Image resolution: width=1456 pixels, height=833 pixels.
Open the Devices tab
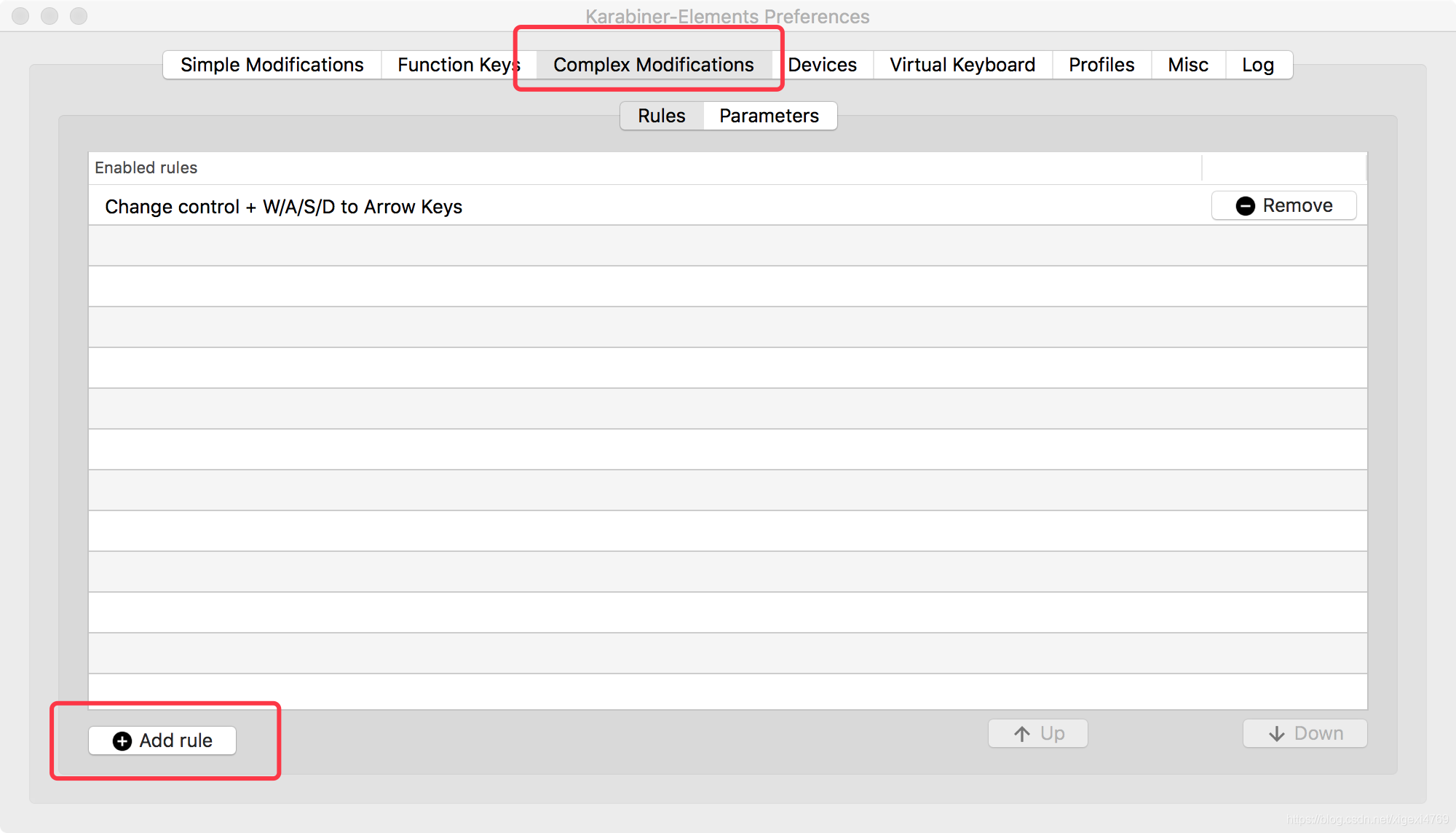823,65
